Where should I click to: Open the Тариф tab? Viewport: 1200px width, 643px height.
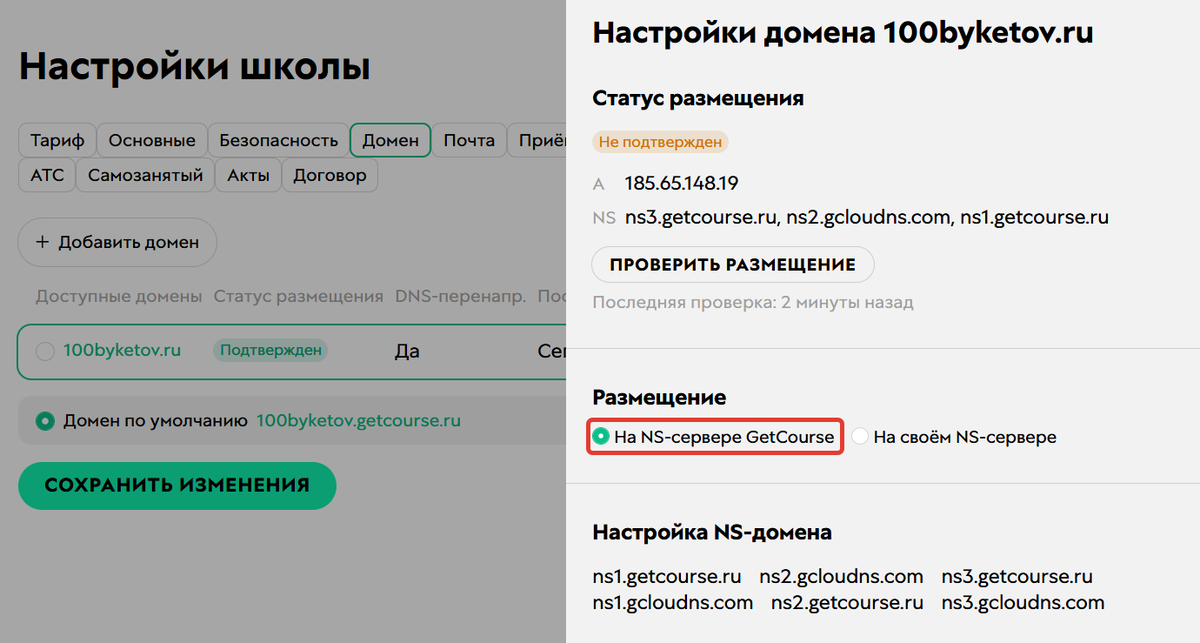[57, 141]
